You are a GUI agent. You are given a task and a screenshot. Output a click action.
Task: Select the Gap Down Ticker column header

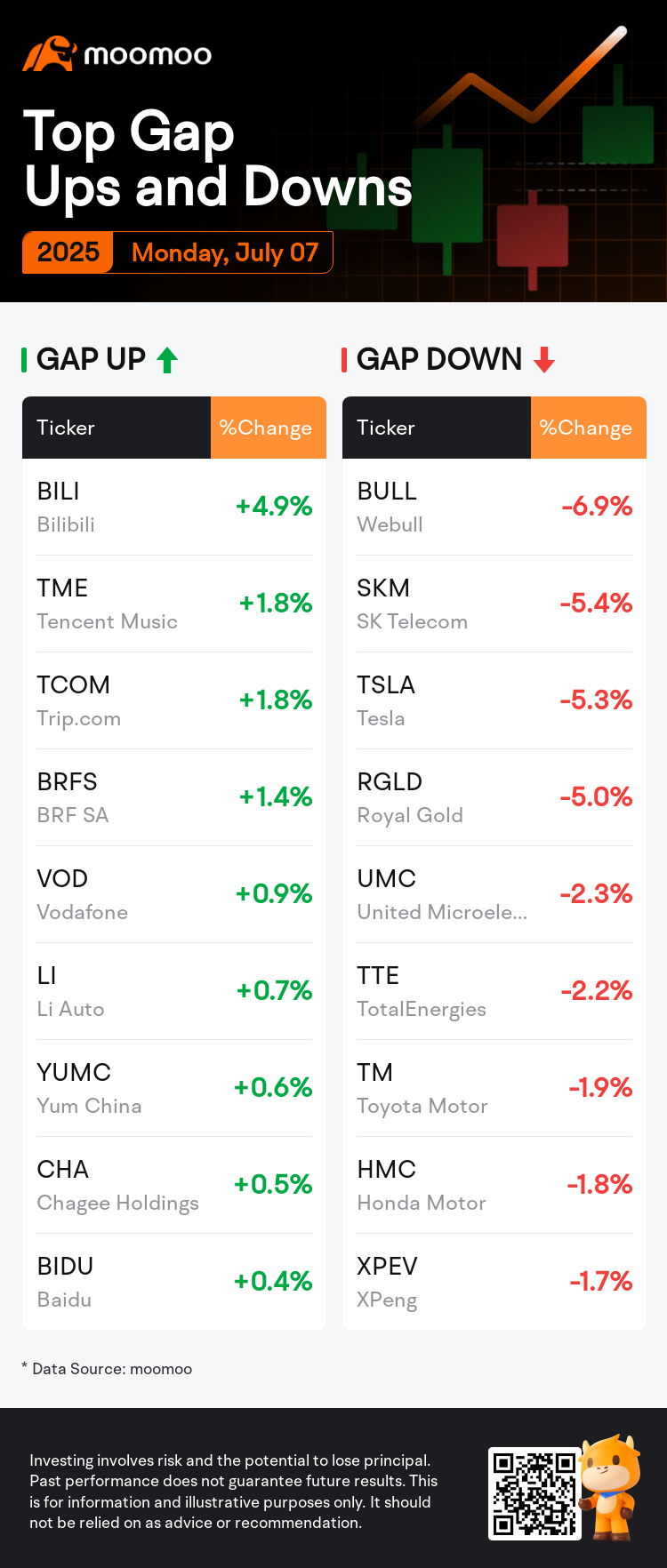coord(437,428)
